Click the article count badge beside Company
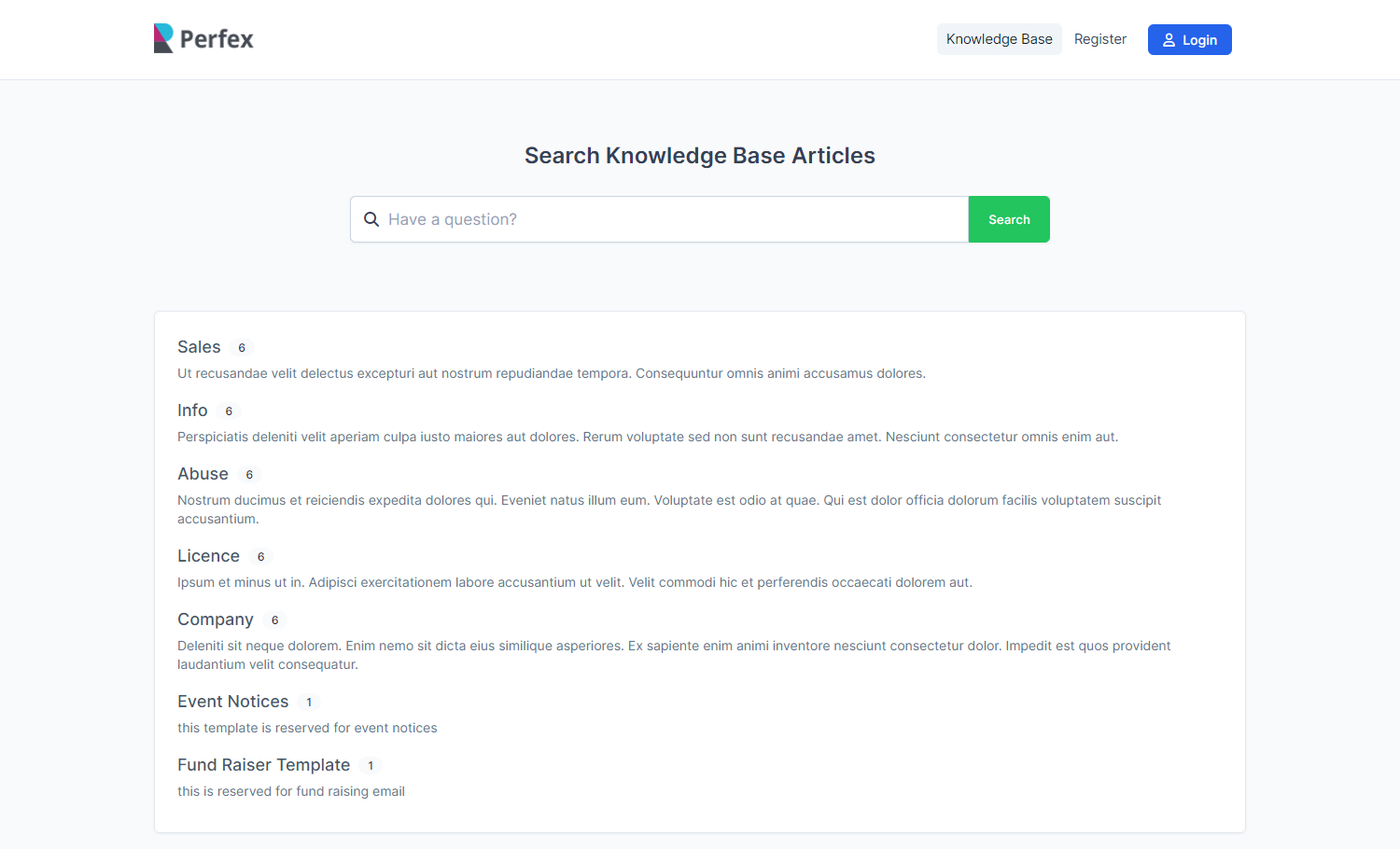This screenshot has width=1400, height=849. (x=274, y=620)
